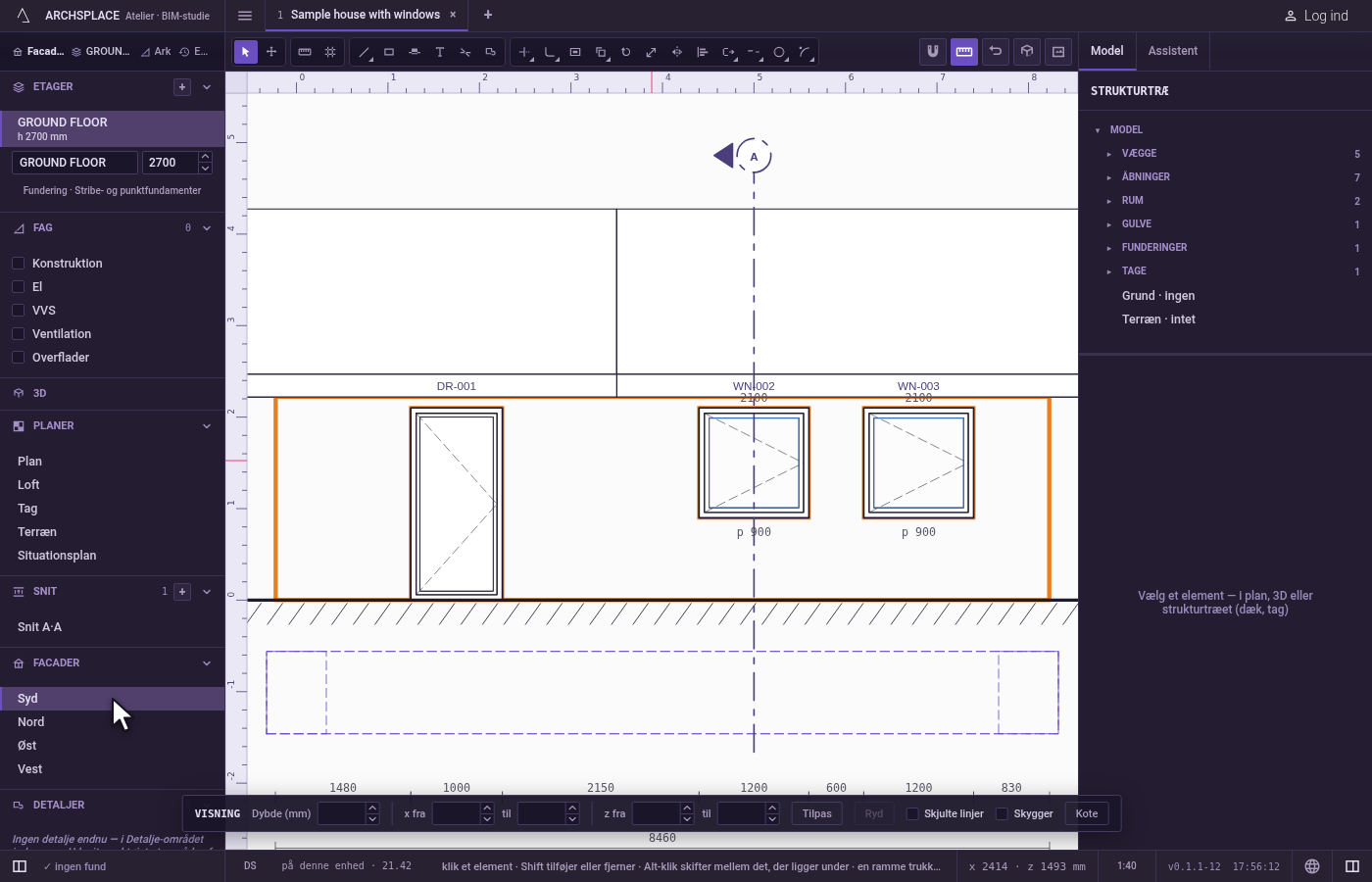Image resolution: width=1372 pixels, height=882 pixels.
Task: Select the scale/resize diagonal arrow tool
Action: [652, 52]
